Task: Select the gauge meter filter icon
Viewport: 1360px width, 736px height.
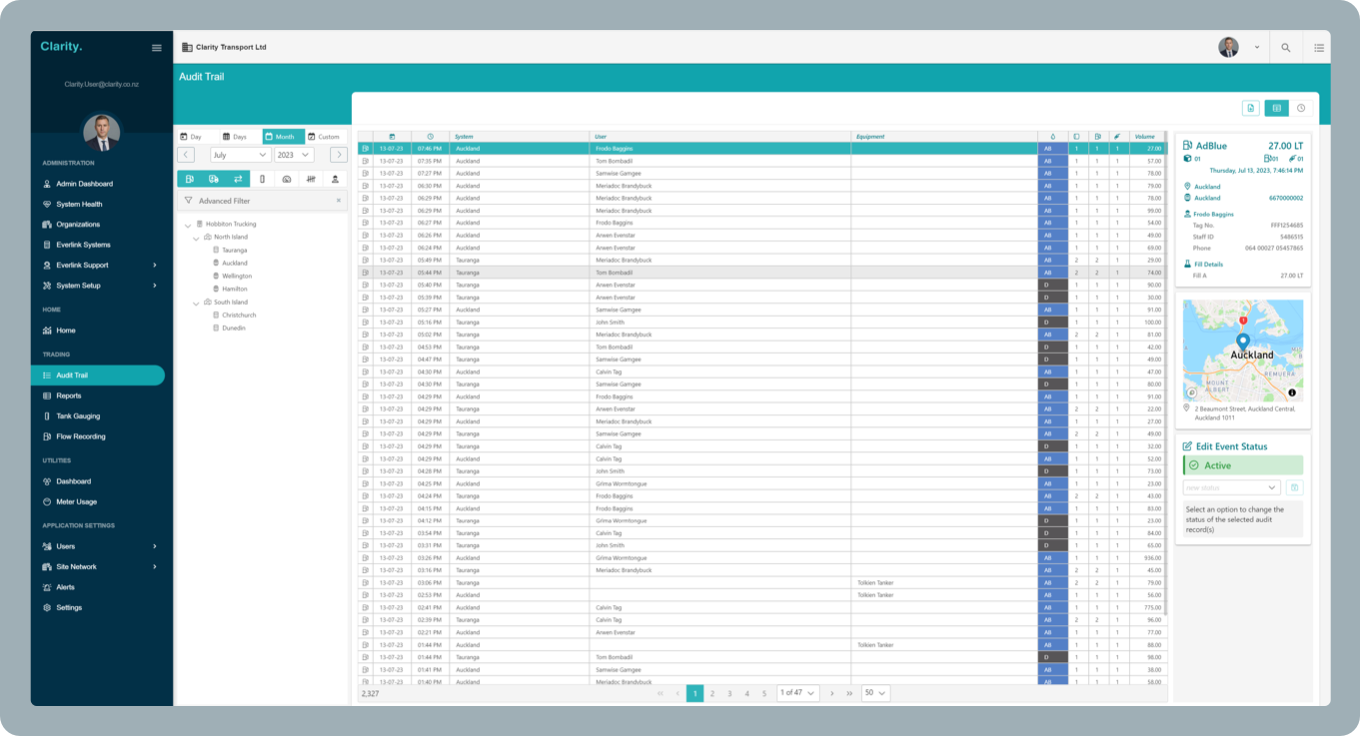Action: 286,179
